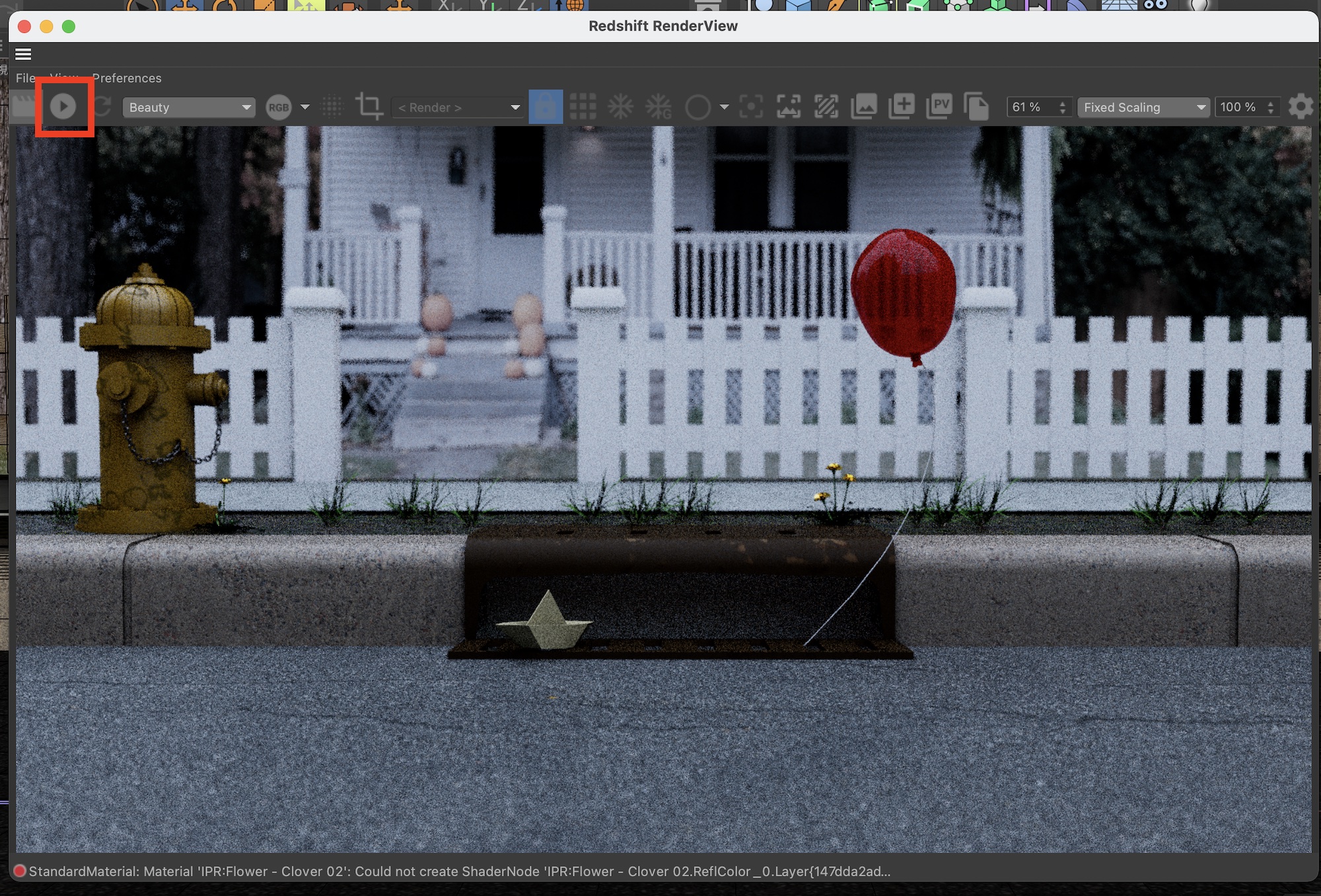Viewport: 1321px width, 896px height.
Task: Toggle the blue camera lock button
Action: coord(546,106)
